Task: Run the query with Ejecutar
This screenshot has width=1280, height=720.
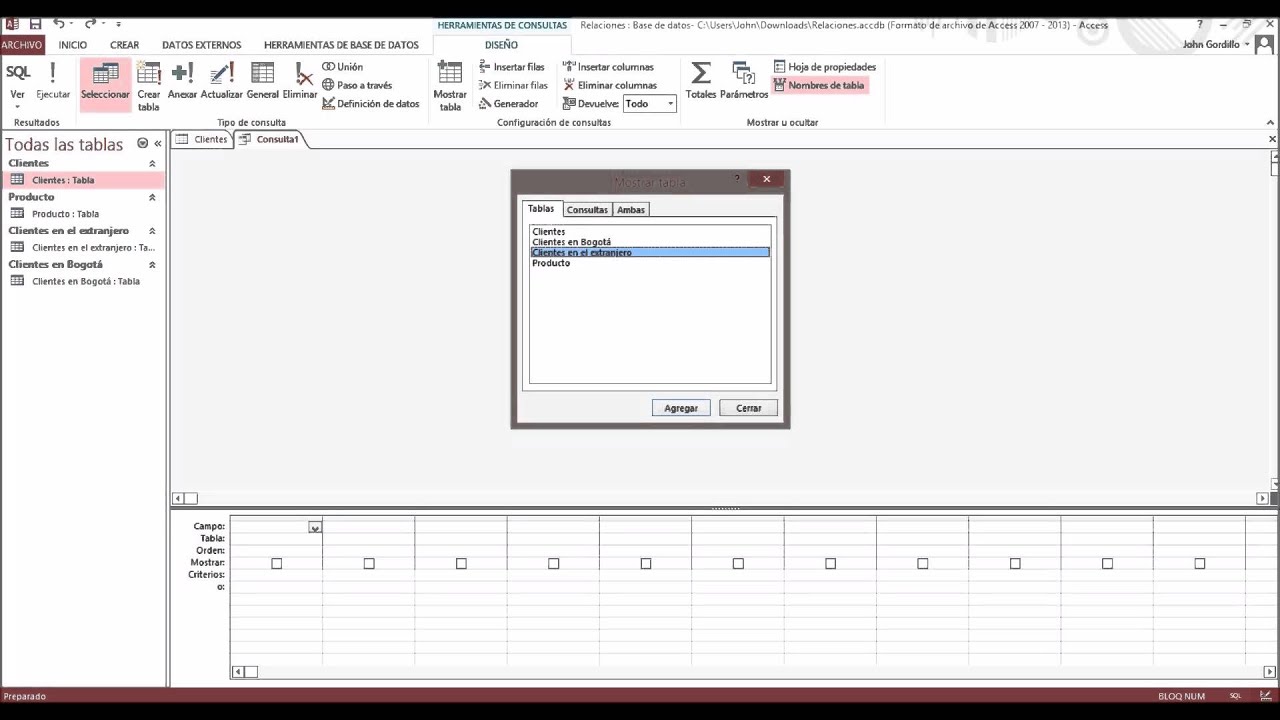Action: (x=53, y=81)
